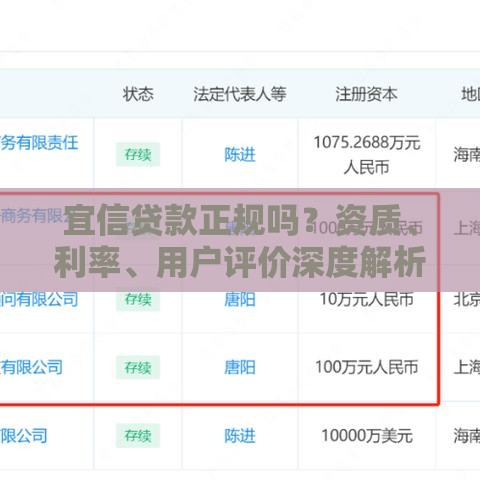Screen dimensions: 480x480
Task: Select the 10000万美元 capital cell
Action: pyautogui.click(x=367, y=435)
